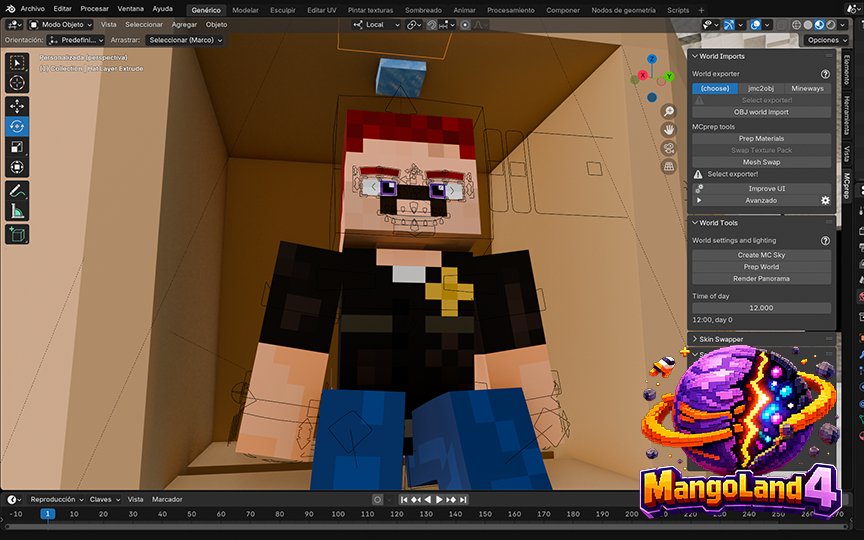Select the jmc2obj exporter option

click(x=761, y=88)
